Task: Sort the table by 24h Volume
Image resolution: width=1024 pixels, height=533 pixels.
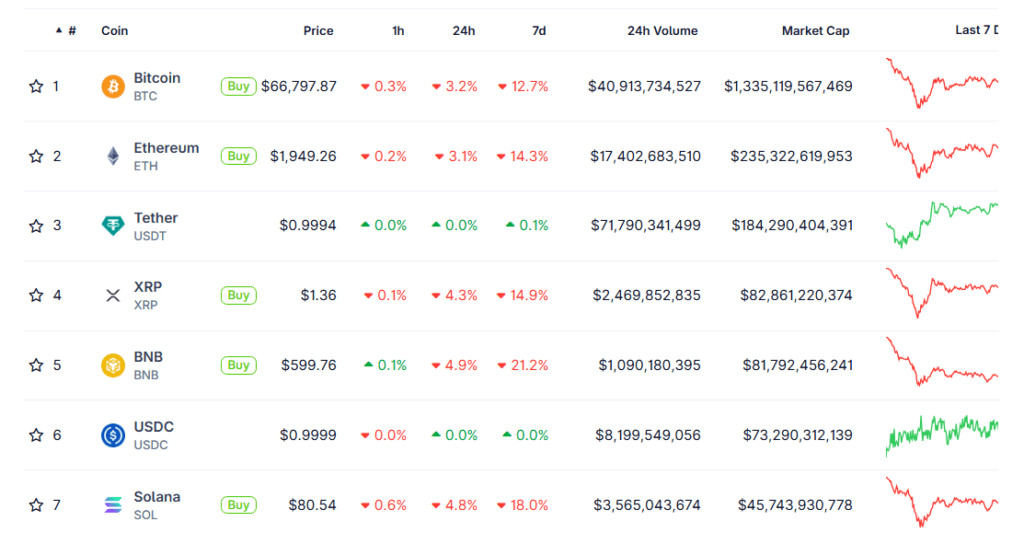Action: click(662, 31)
